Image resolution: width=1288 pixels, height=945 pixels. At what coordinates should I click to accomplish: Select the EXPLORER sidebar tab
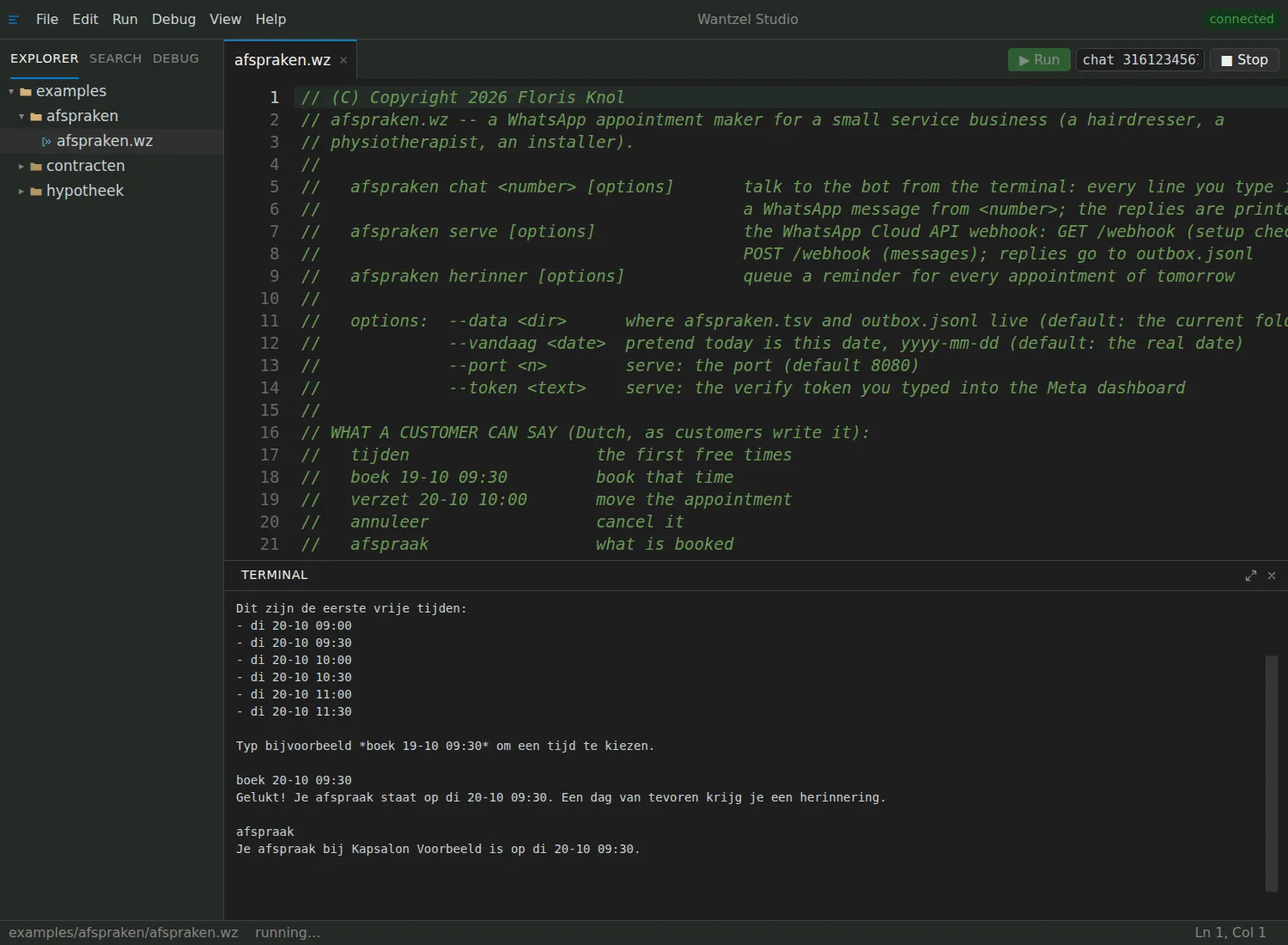point(45,58)
